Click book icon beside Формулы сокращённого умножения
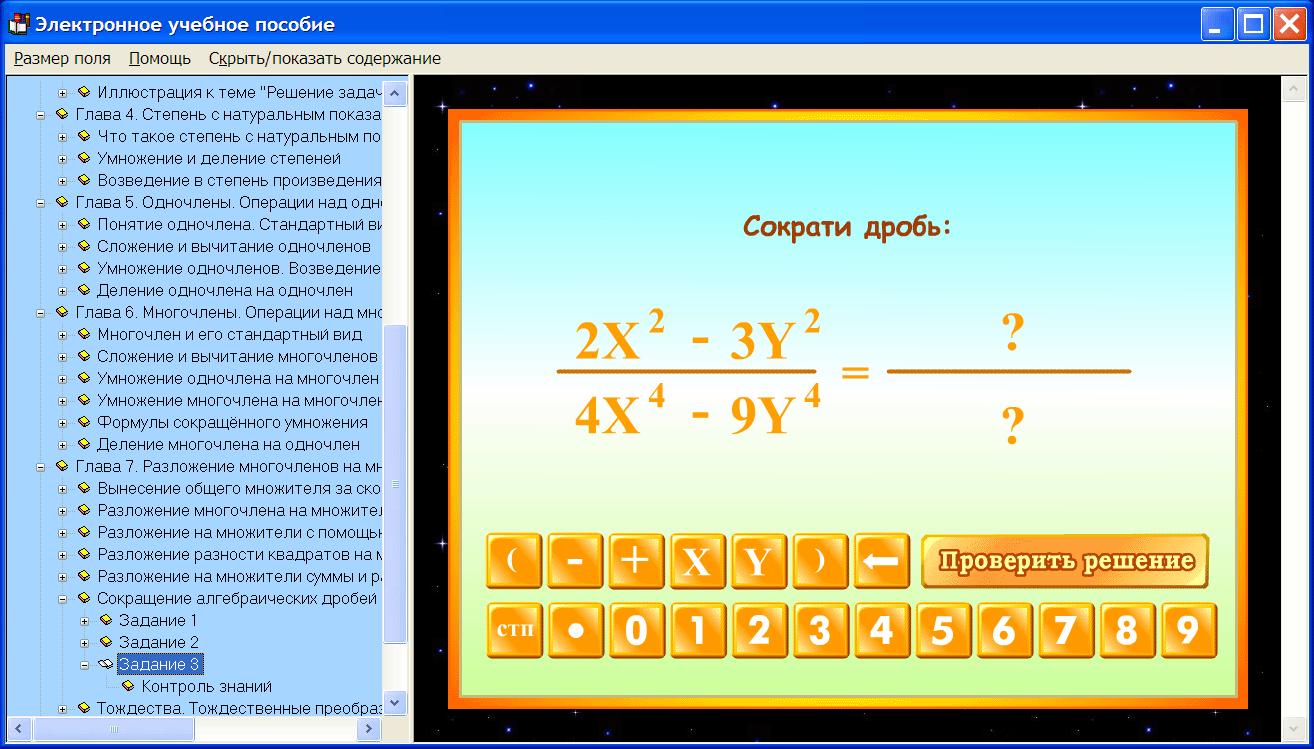The image size is (1314, 749). pyautogui.click(x=84, y=422)
